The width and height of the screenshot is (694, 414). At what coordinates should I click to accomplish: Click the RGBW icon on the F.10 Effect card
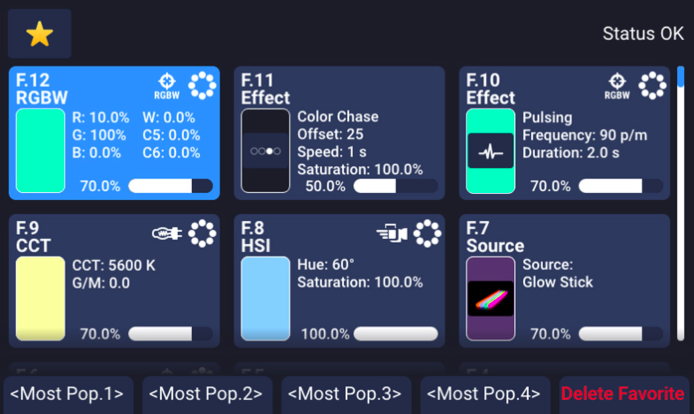tap(617, 87)
